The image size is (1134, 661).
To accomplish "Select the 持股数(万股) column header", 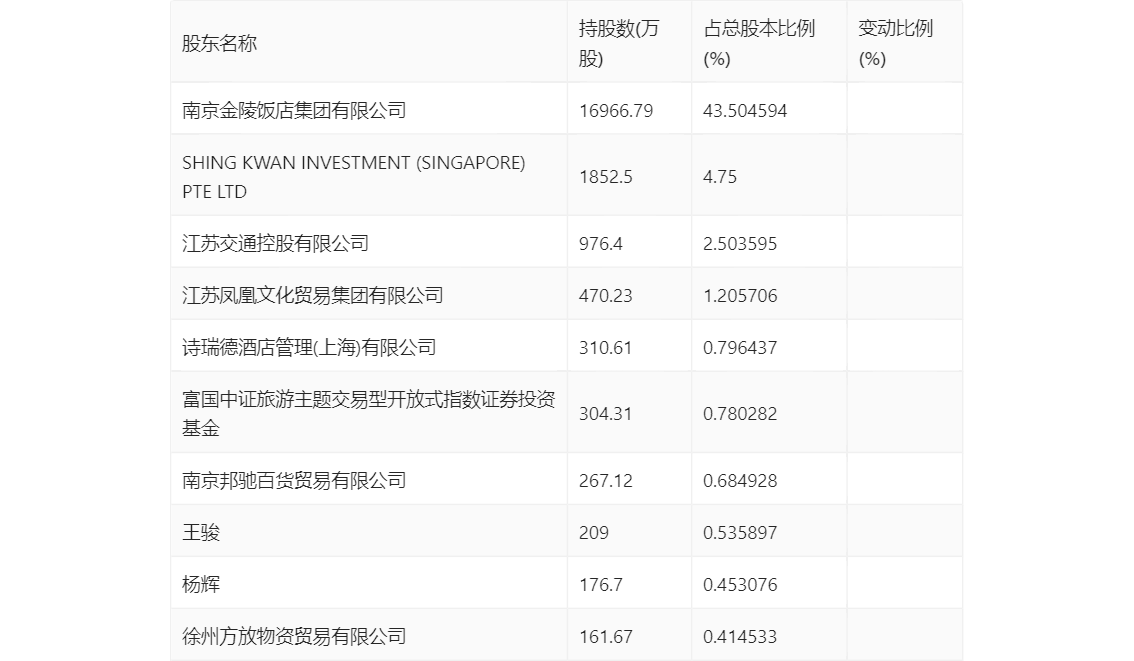I will pyautogui.click(x=619, y=43).
